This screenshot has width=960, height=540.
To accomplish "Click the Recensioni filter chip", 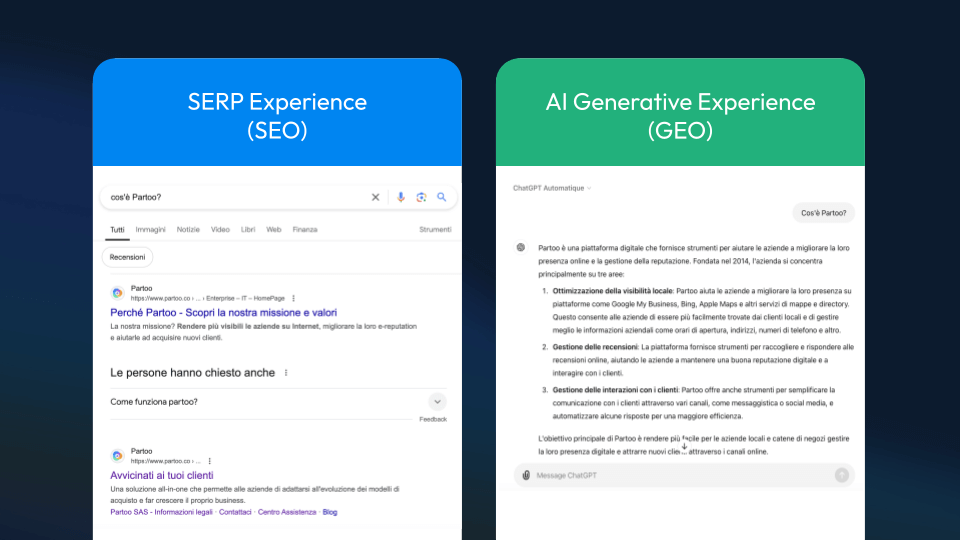I will click(127, 257).
